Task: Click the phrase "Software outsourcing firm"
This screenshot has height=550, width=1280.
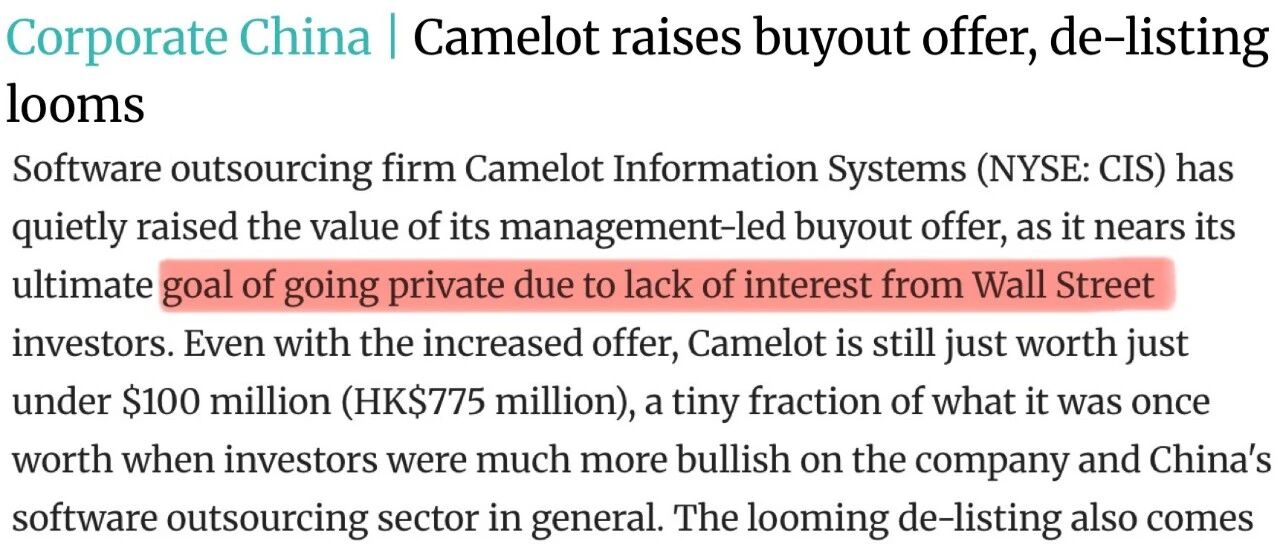Action: point(234,171)
